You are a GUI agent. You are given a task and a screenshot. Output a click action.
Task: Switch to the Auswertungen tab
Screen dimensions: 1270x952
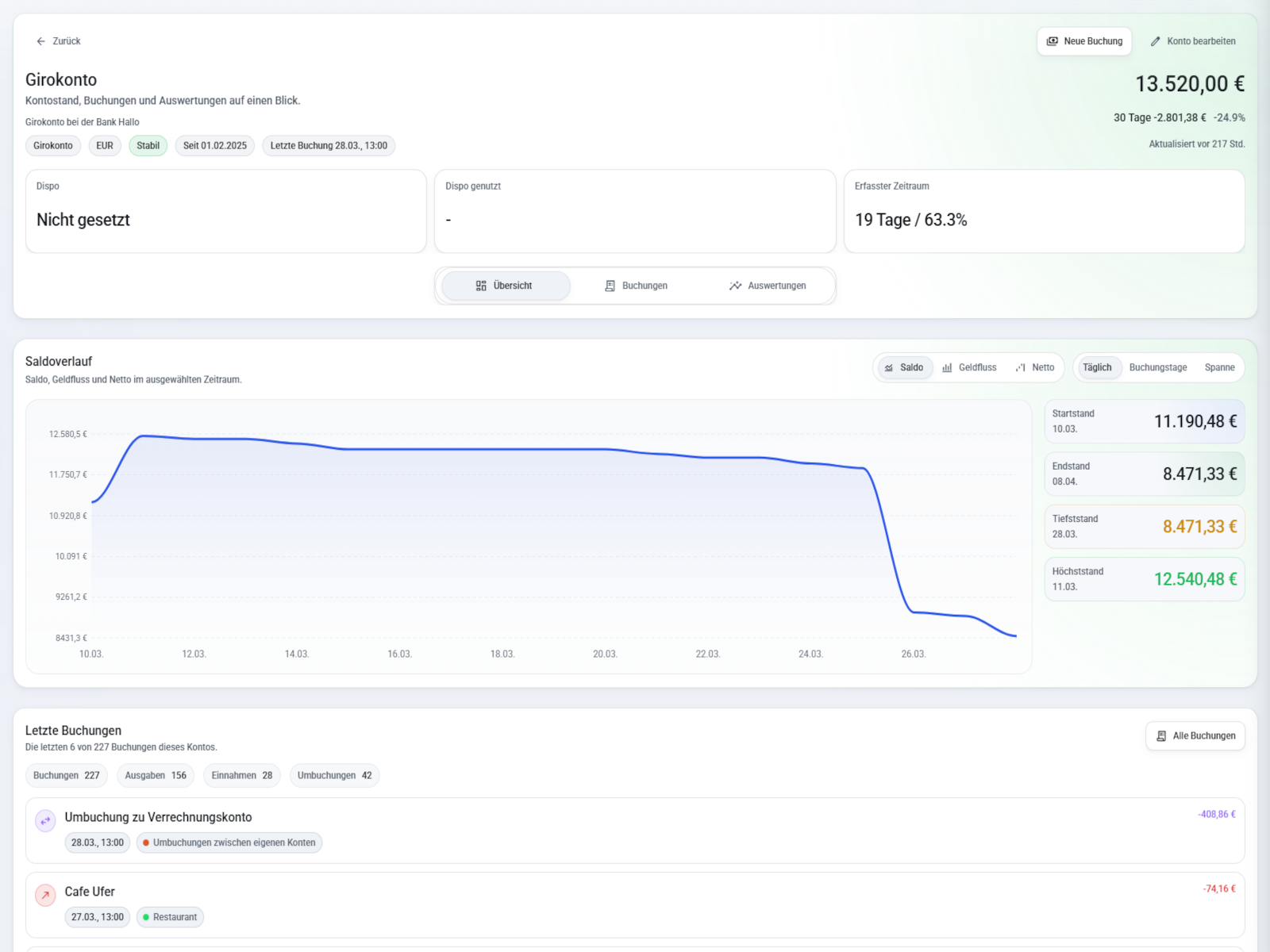tap(768, 286)
